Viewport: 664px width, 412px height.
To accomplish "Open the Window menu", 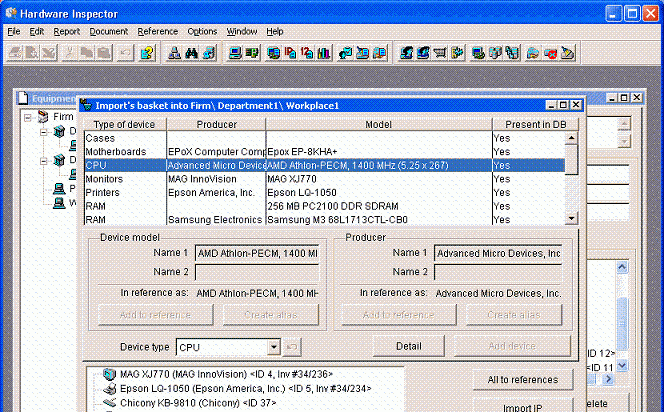I will coord(242,31).
